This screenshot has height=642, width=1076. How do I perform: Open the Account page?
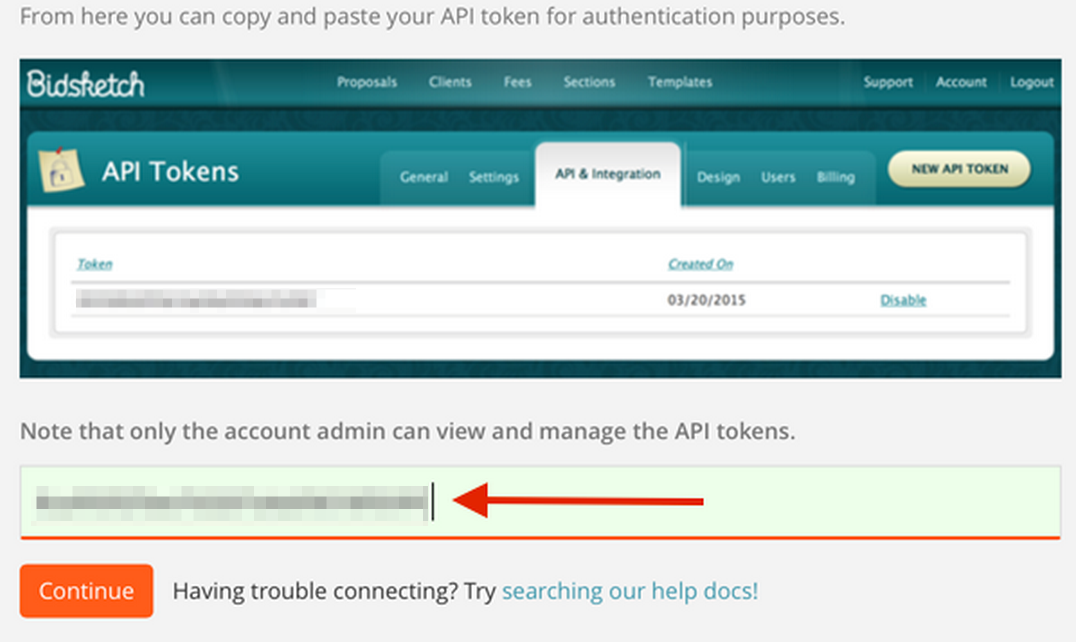click(x=961, y=82)
